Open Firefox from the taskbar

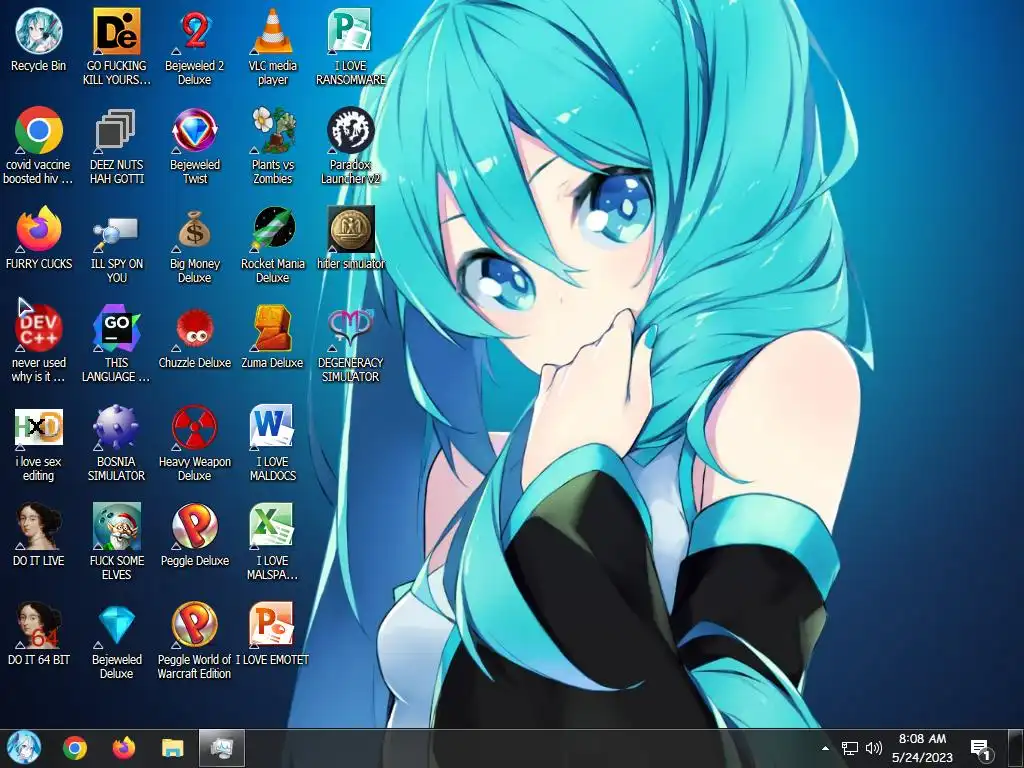click(x=123, y=748)
